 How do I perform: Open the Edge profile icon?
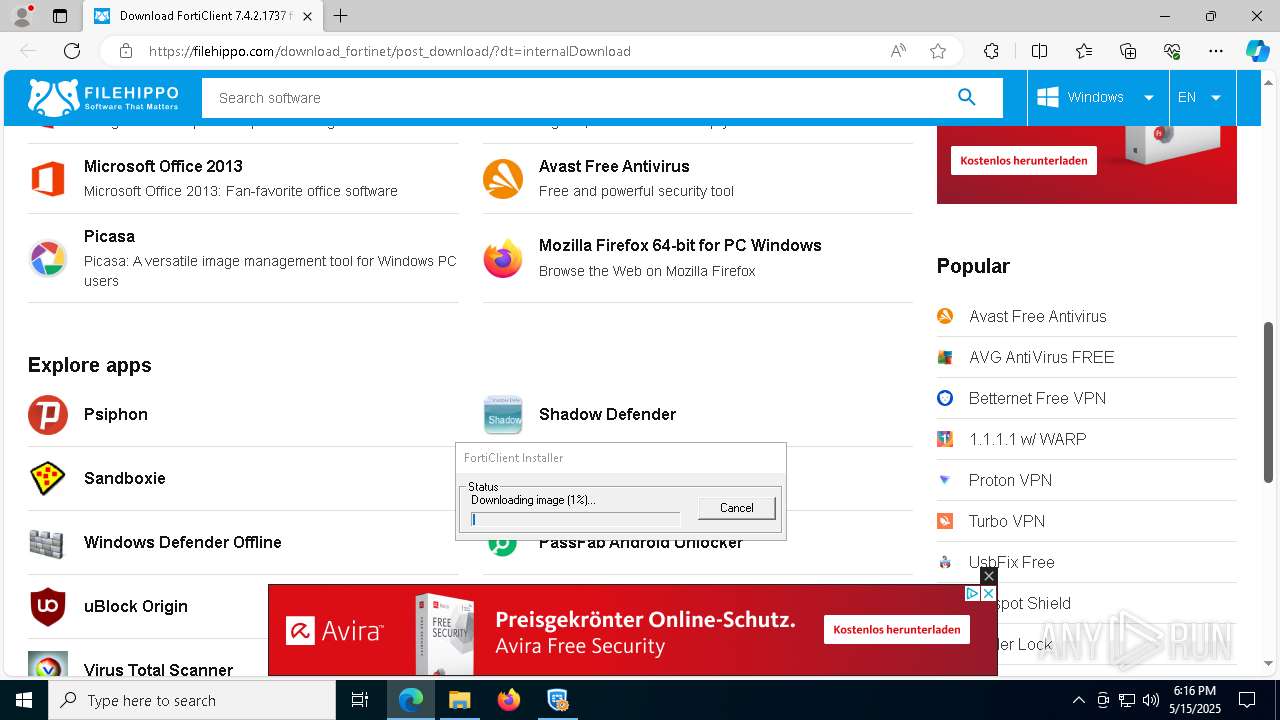21,16
